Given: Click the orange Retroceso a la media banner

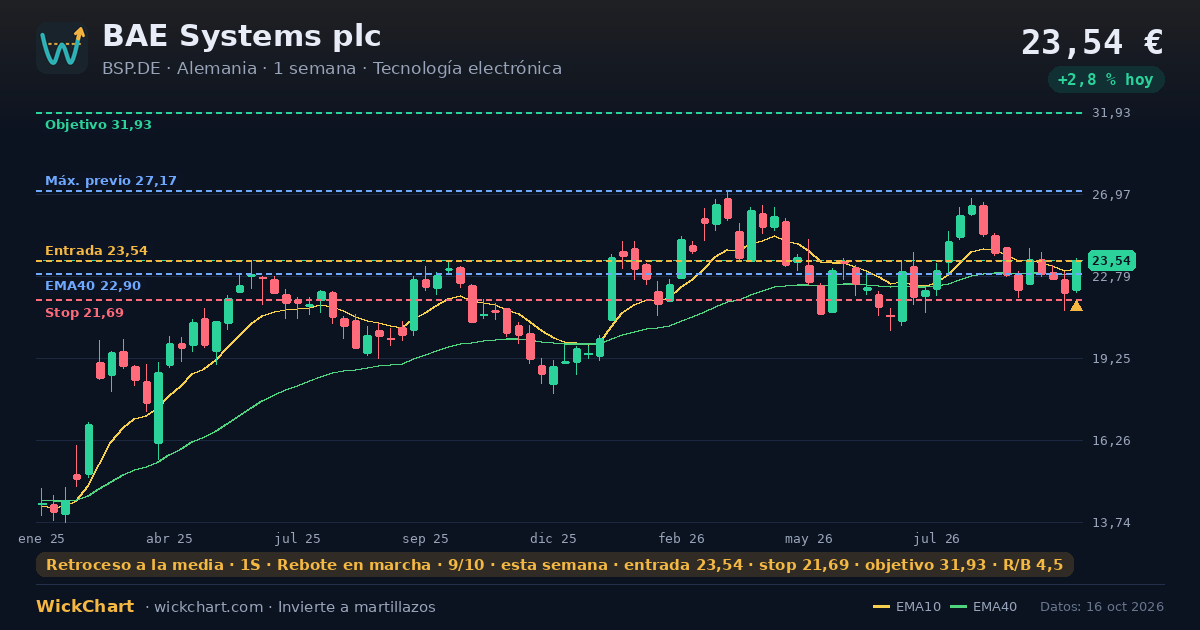Looking at the screenshot, I should [555, 565].
